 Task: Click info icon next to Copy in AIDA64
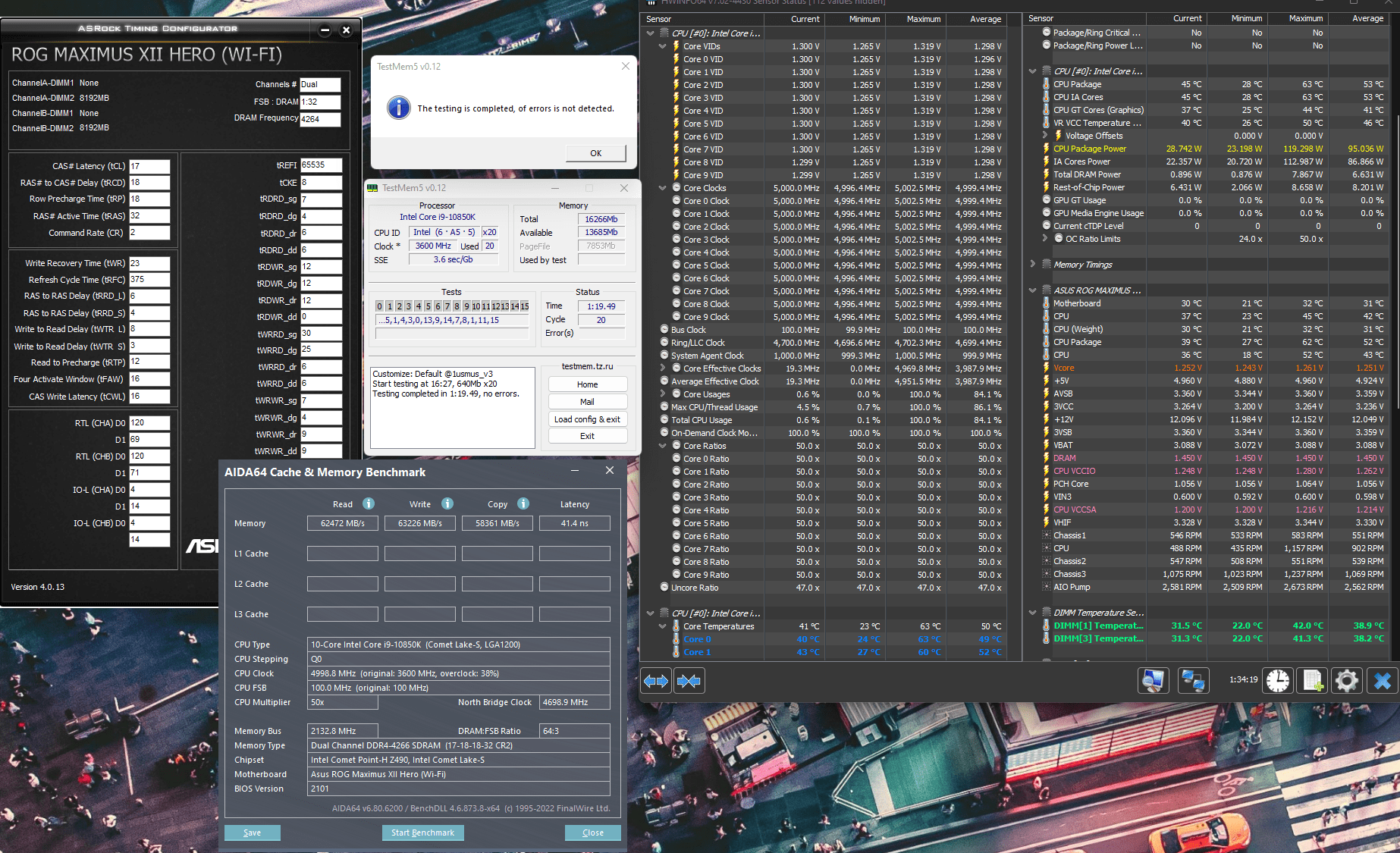coord(523,503)
